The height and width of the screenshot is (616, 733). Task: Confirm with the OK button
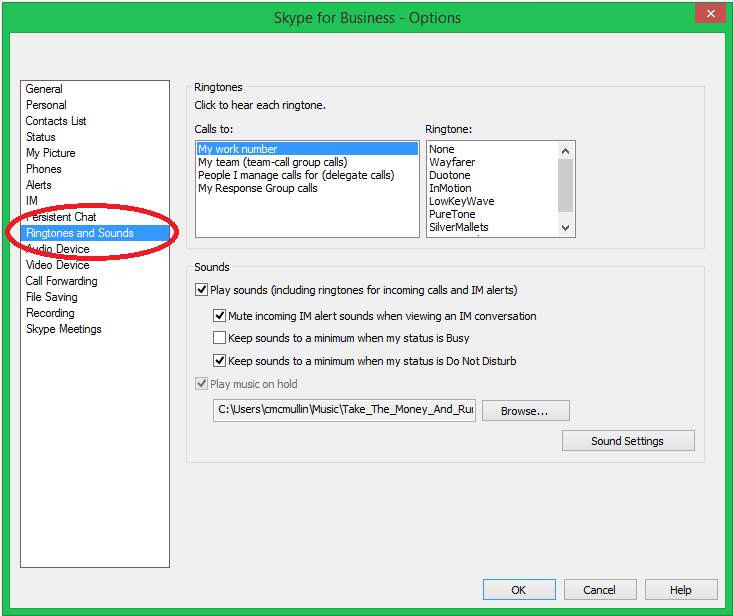[x=519, y=589]
